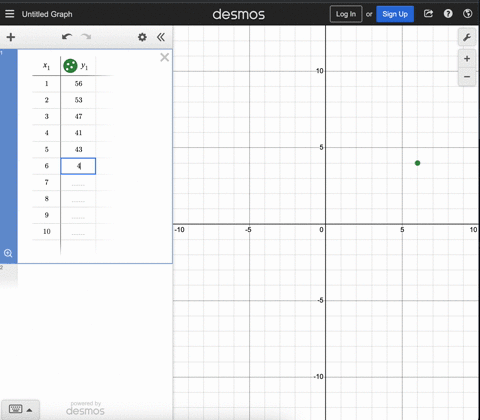Select x1 cell with value 5

[46, 149]
